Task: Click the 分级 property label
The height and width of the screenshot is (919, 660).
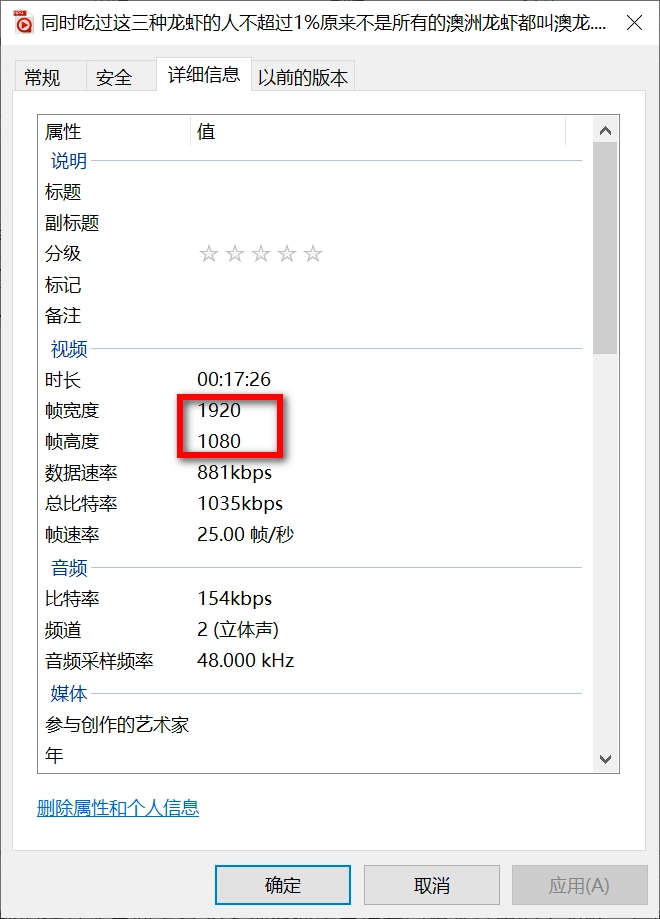Action: pyautogui.click(x=63, y=254)
